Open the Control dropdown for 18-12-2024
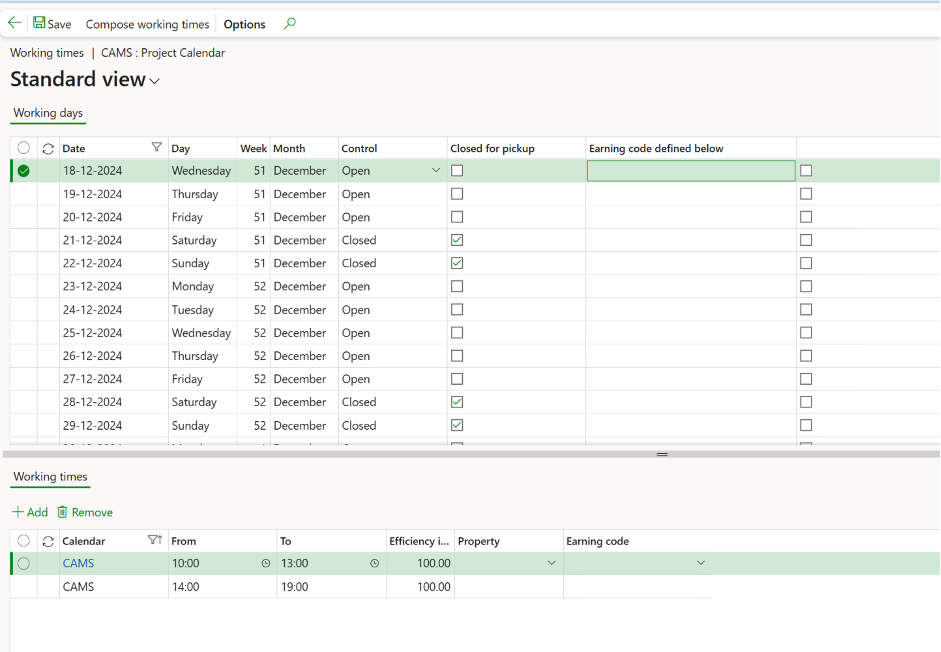Image resolution: width=941 pixels, height=652 pixels. (x=434, y=170)
